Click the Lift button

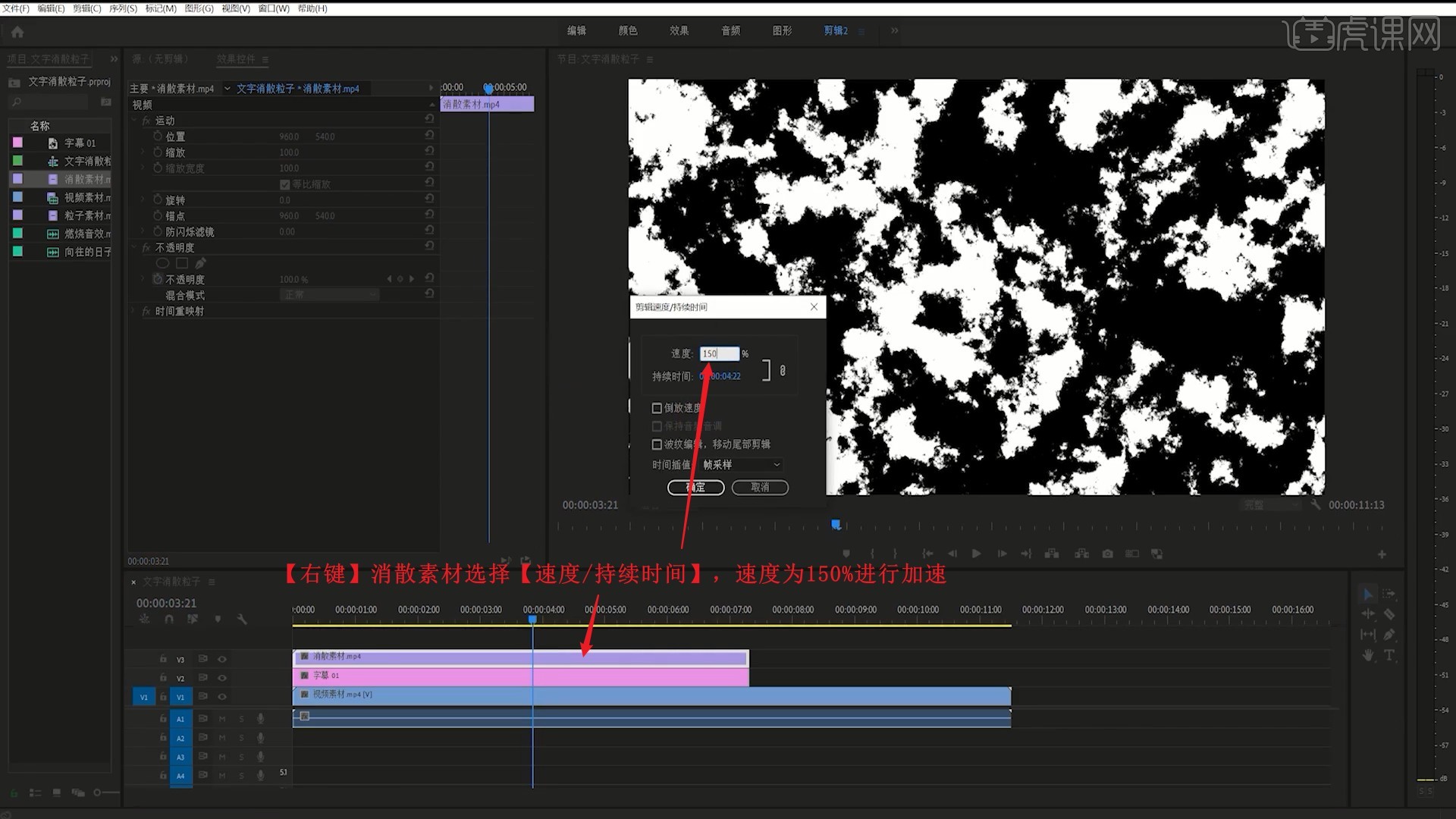tap(1052, 554)
